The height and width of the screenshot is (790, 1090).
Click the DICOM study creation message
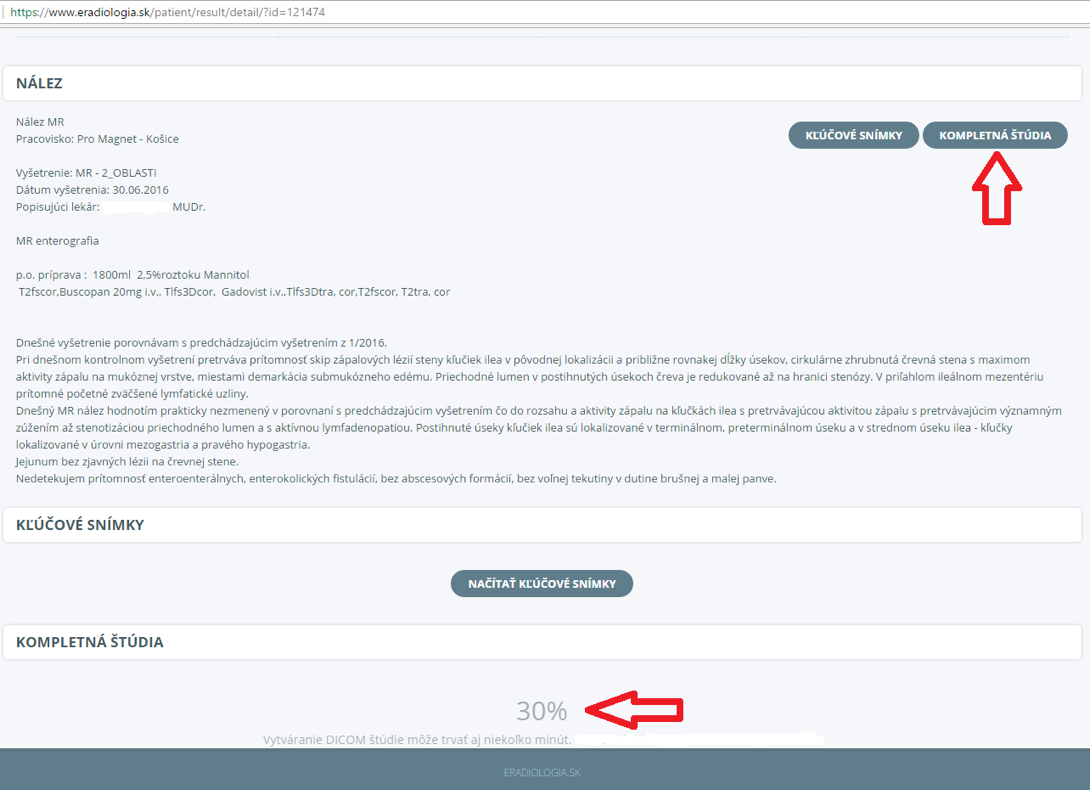coord(417,740)
